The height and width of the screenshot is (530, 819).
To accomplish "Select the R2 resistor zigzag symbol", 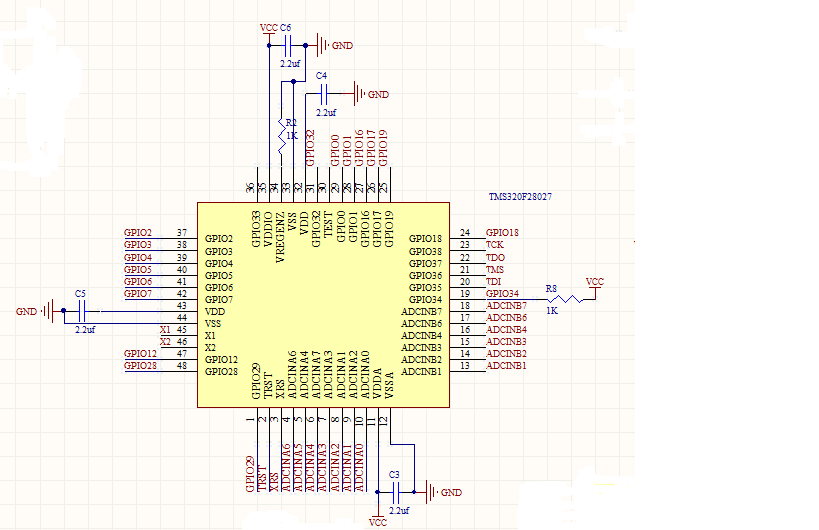I will (282, 136).
